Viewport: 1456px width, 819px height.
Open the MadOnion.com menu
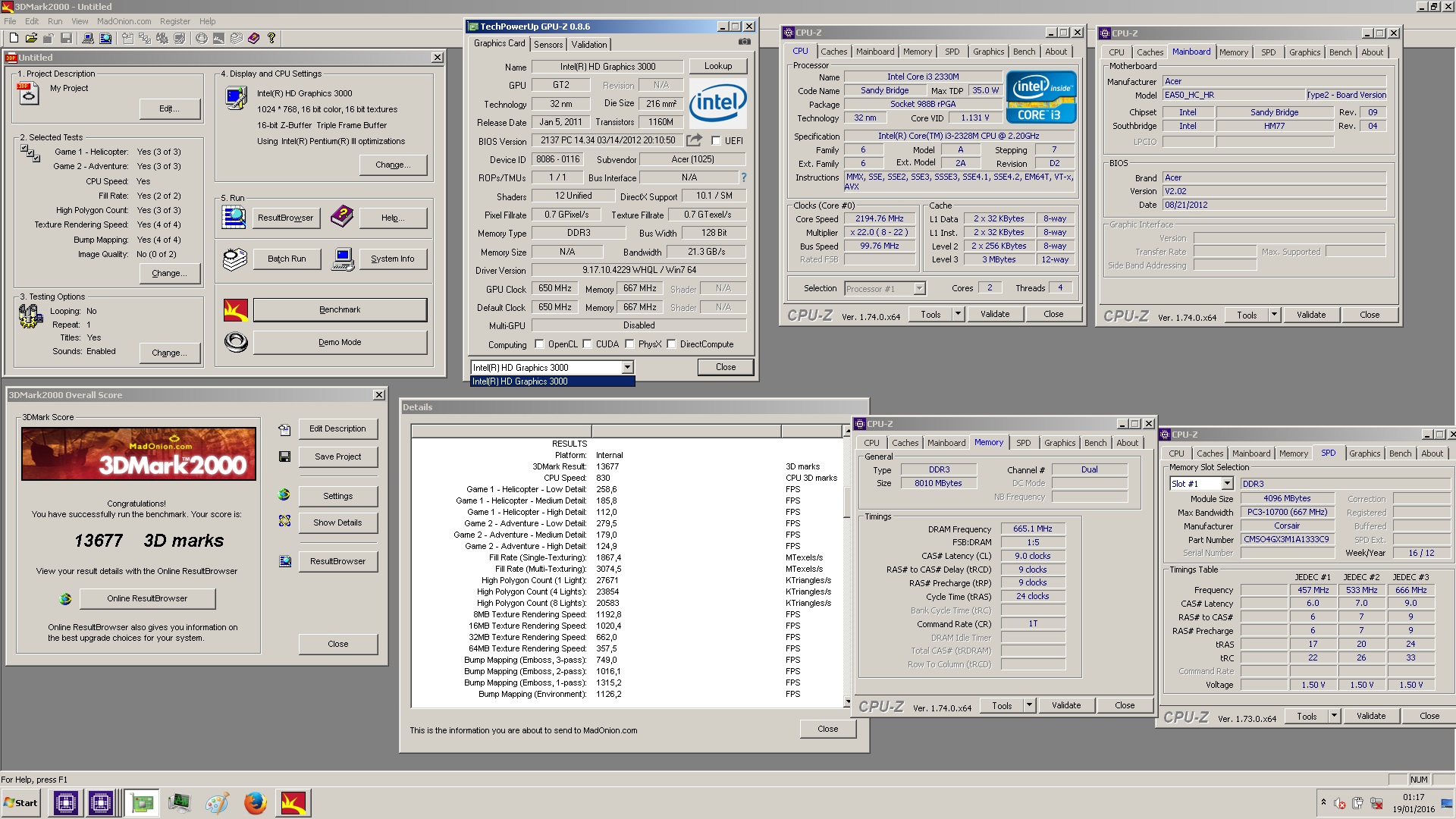pos(124,21)
